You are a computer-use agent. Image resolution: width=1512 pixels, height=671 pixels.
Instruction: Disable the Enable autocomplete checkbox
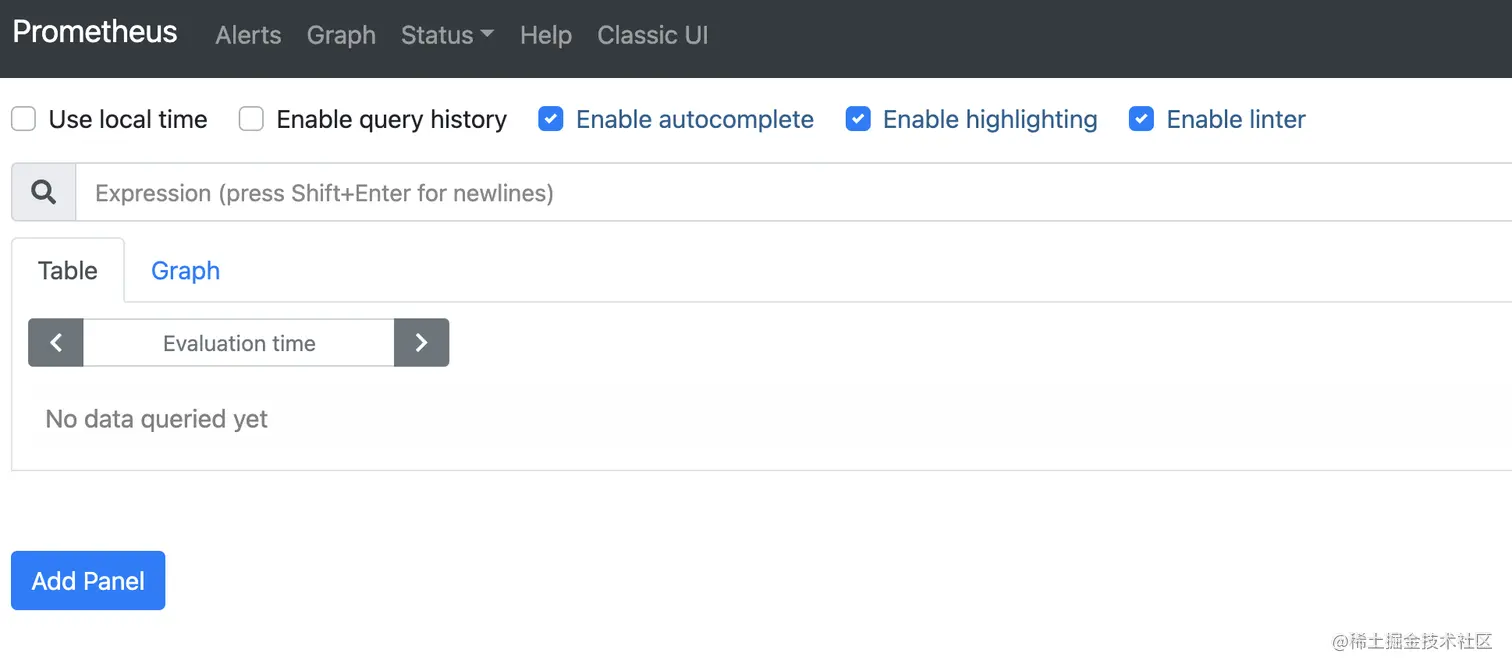(551, 120)
